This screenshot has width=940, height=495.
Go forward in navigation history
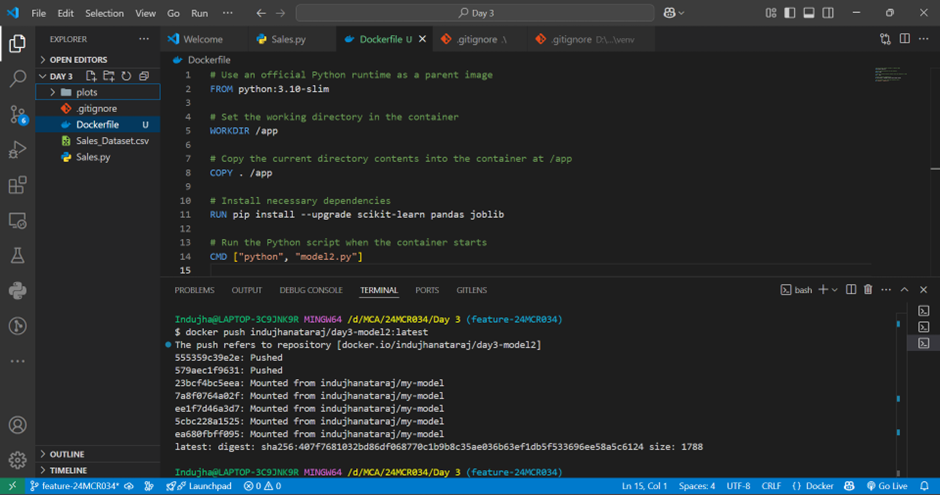281,13
